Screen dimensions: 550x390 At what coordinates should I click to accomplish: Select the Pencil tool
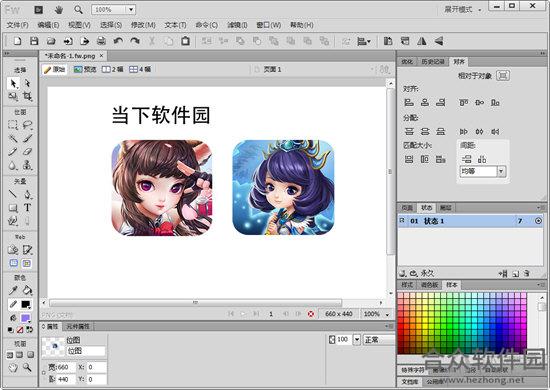pyautogui.click(x=13, y=152)
